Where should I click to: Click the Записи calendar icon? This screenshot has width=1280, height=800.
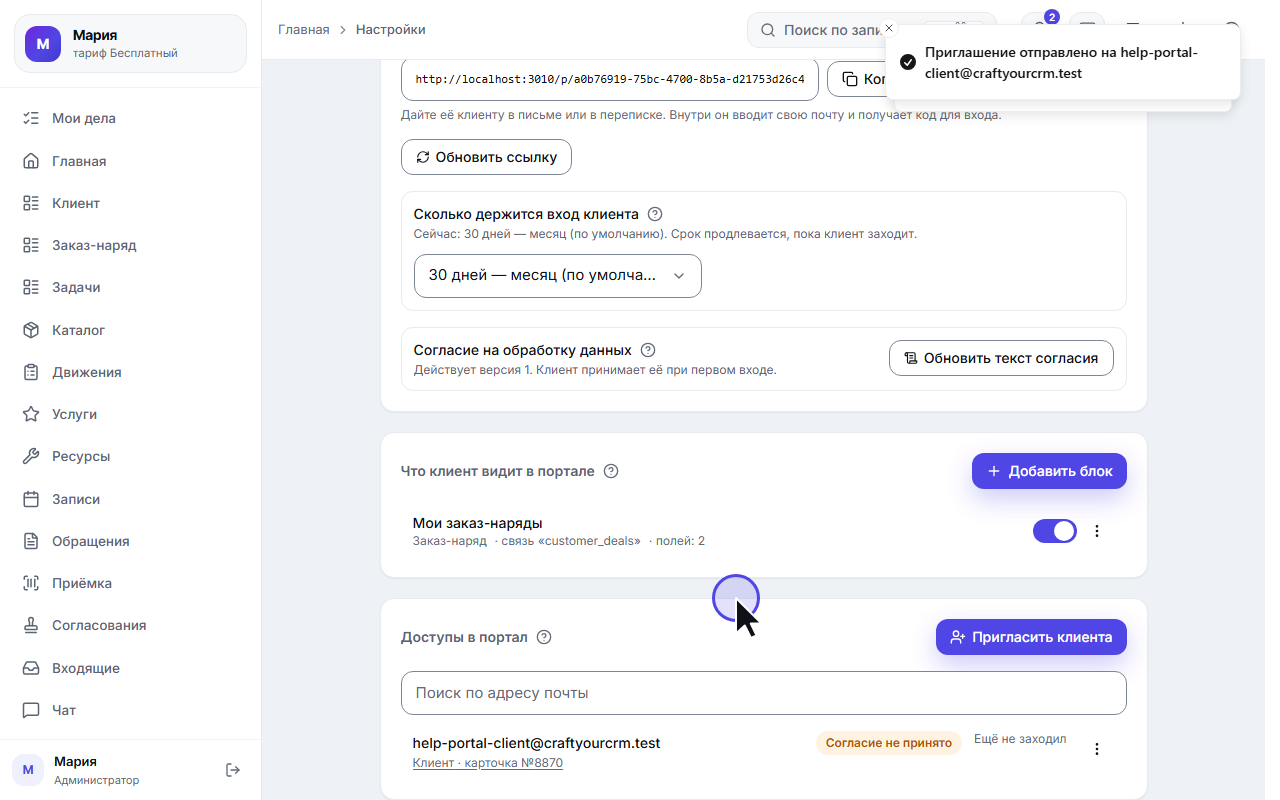(x=31, y=499)
